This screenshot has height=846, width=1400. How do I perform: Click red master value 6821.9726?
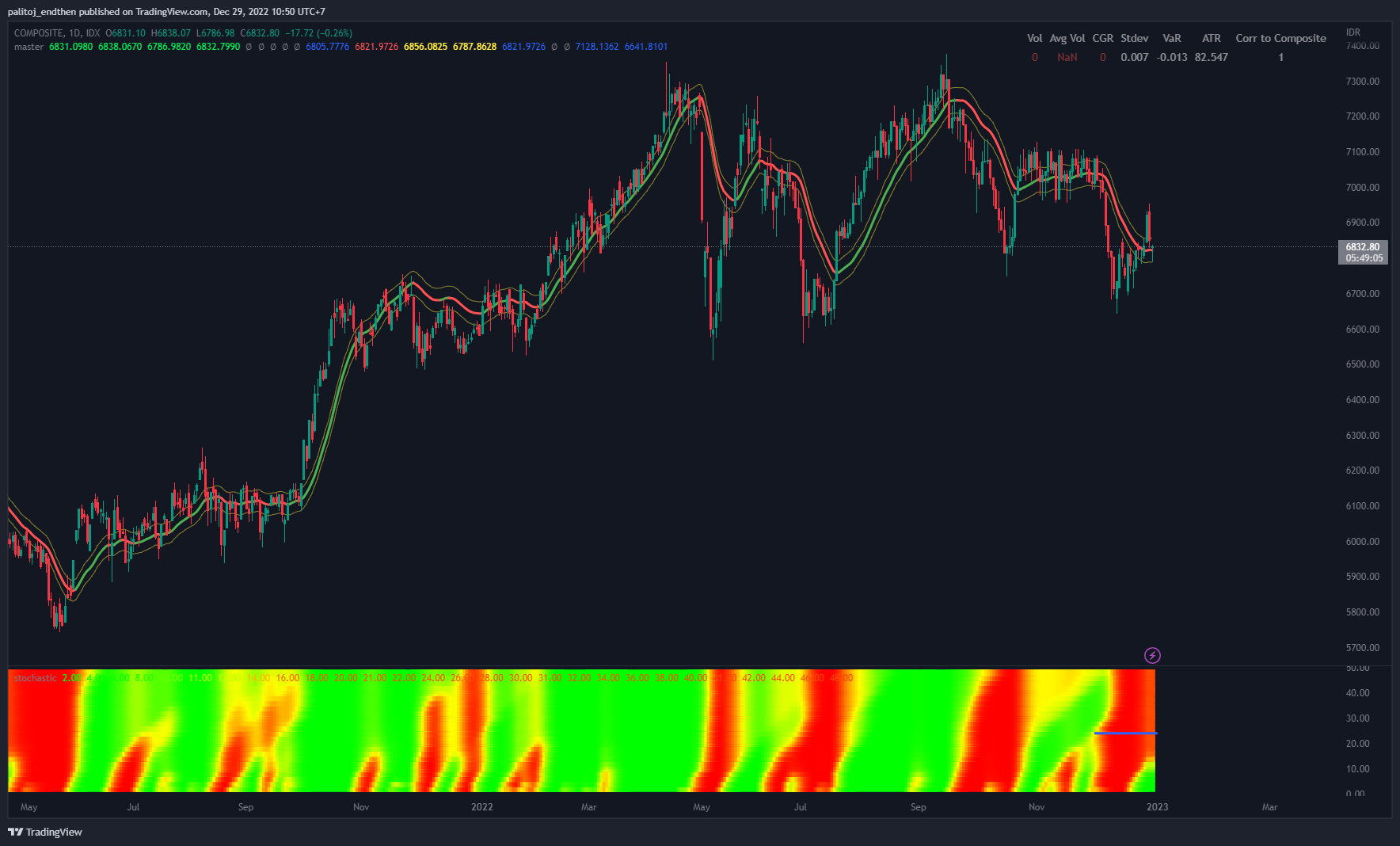click(376, 47)
